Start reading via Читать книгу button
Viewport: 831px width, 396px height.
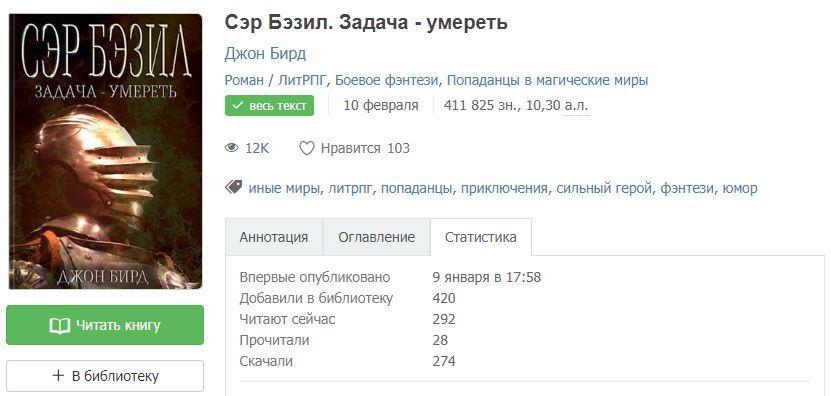pos(105,325)
